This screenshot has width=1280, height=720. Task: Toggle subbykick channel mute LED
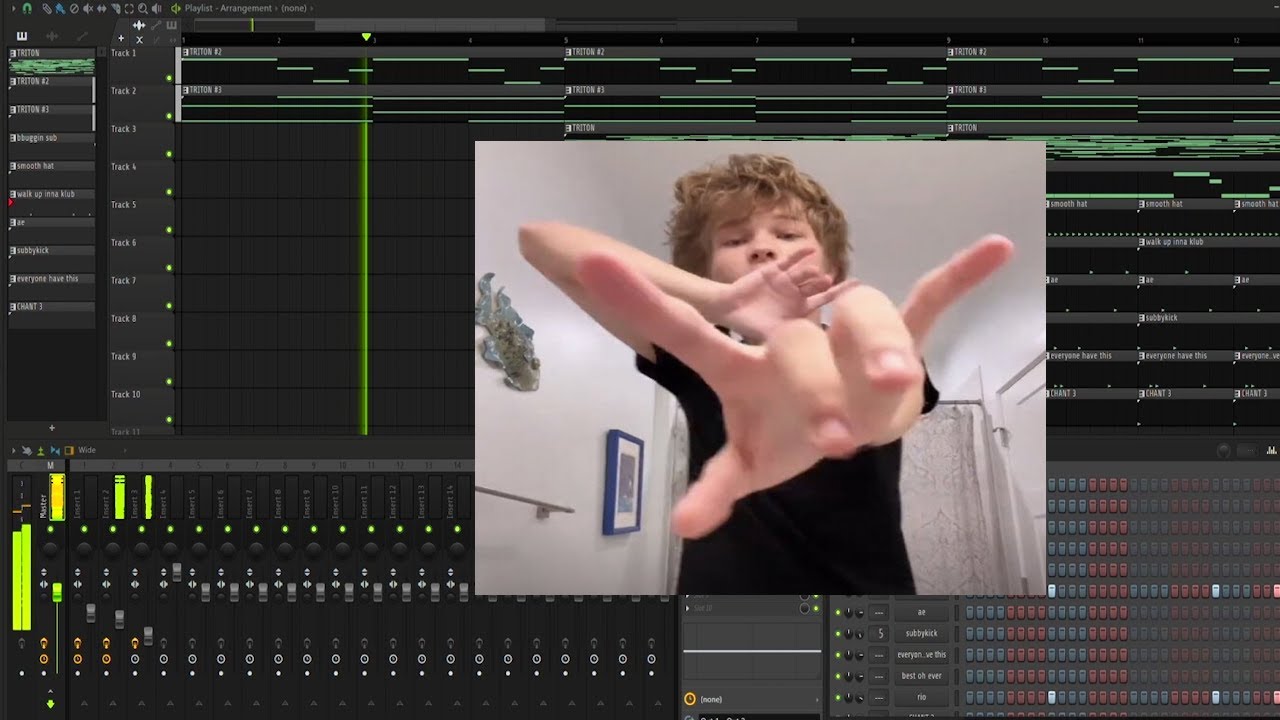[838, 634]
